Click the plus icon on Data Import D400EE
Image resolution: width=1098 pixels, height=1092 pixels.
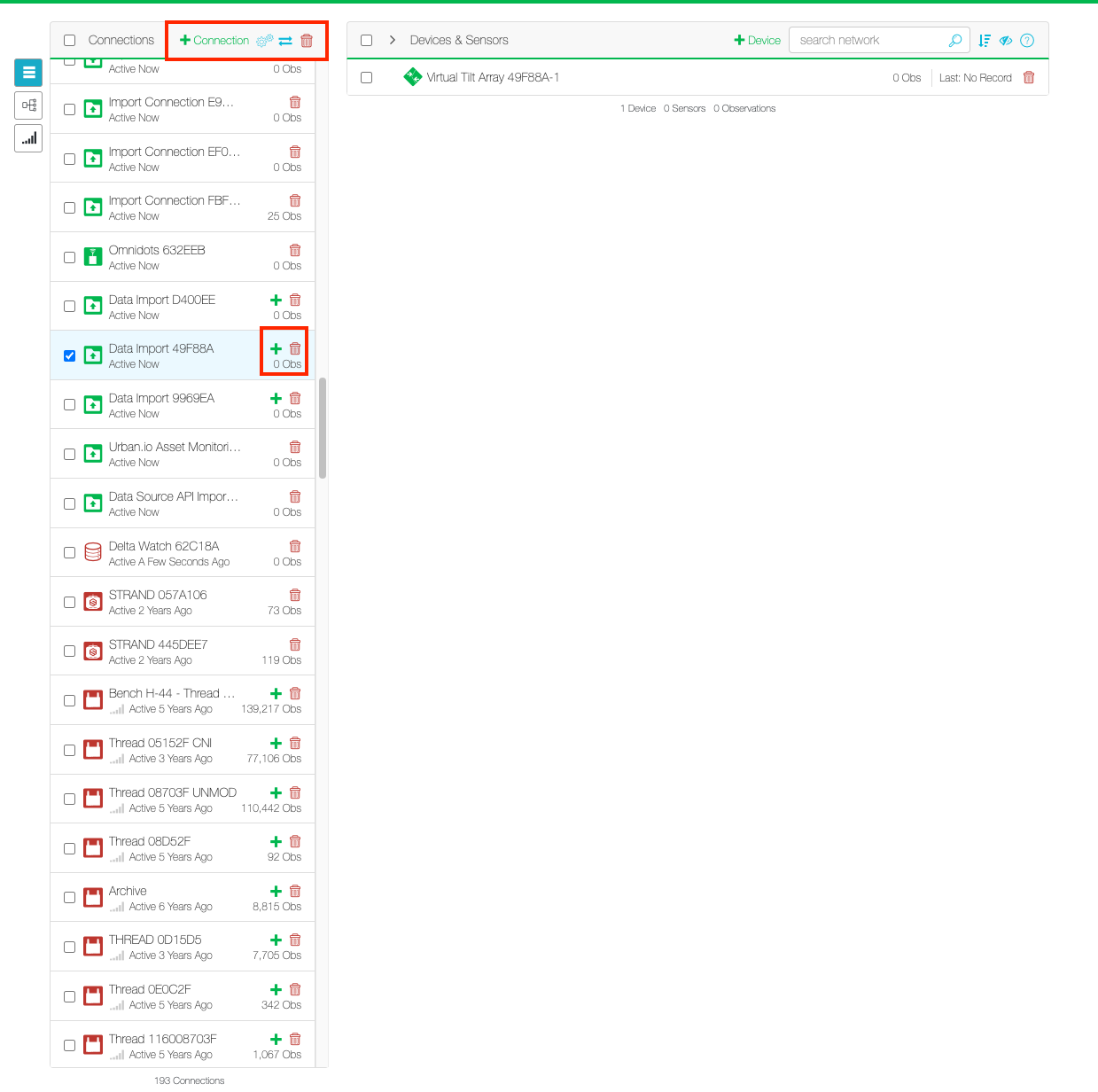click(276, 300)
